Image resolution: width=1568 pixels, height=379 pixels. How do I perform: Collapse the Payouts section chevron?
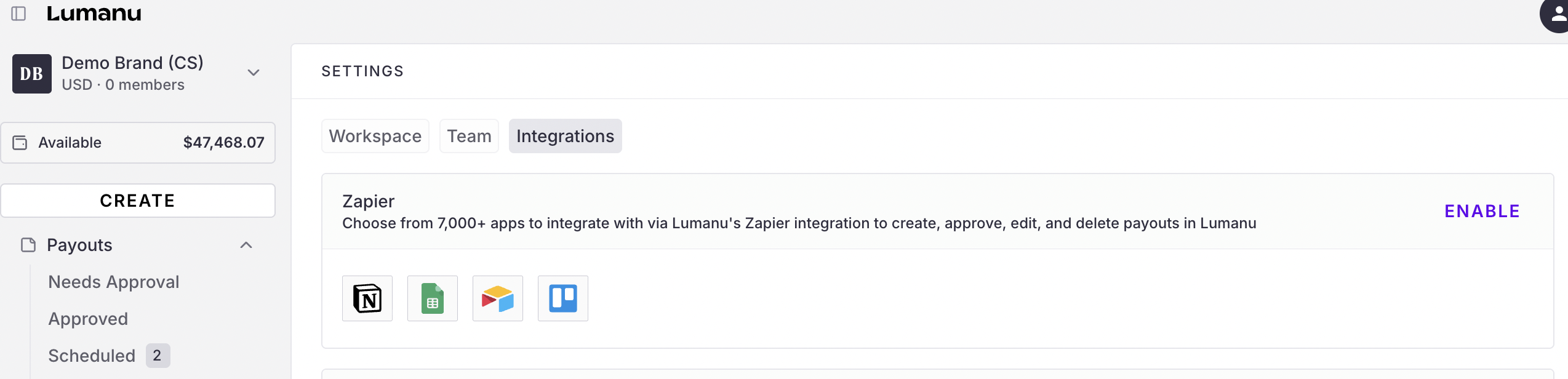[246, 245]
